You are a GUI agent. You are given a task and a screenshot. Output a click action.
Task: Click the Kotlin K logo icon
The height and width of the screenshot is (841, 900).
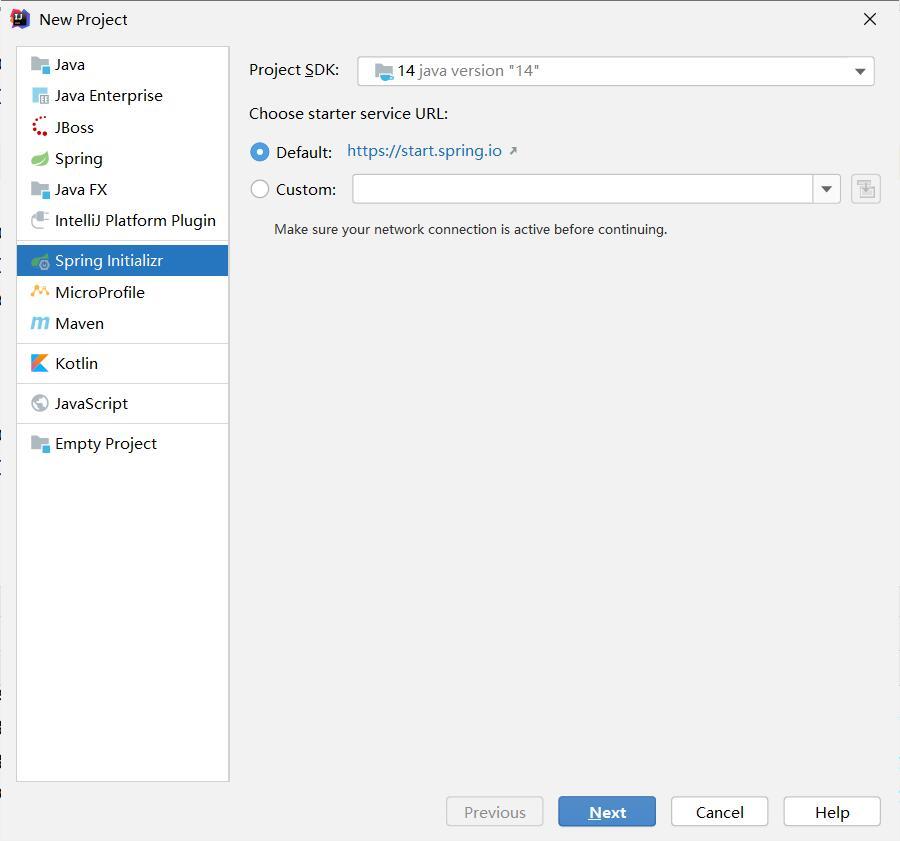coord(40,363)
